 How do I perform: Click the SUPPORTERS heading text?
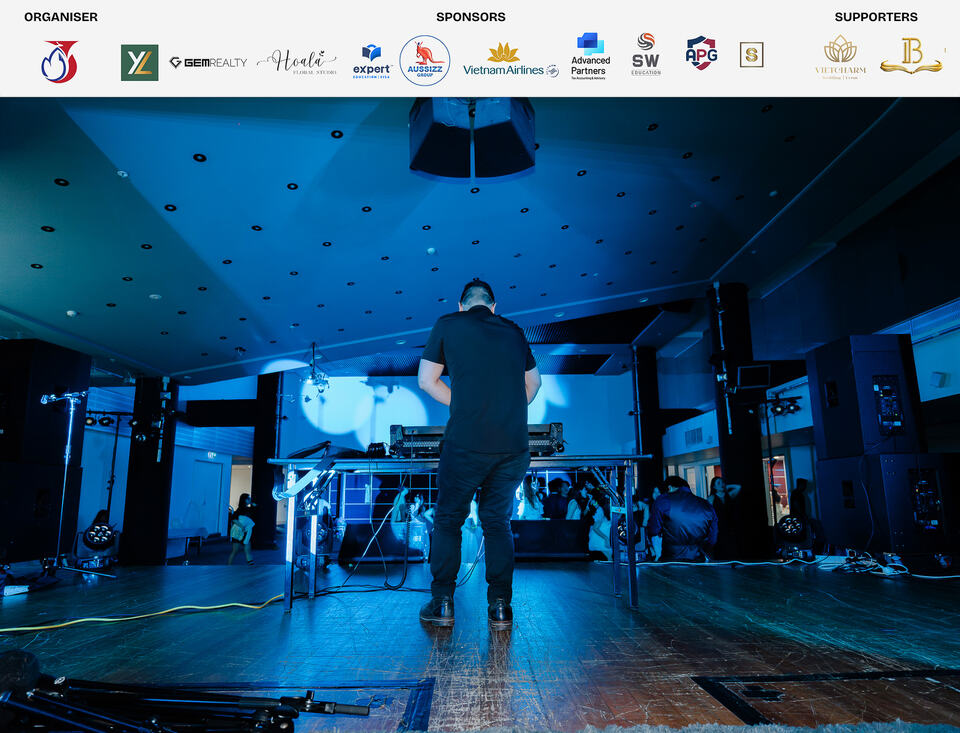tap(876, 17)
